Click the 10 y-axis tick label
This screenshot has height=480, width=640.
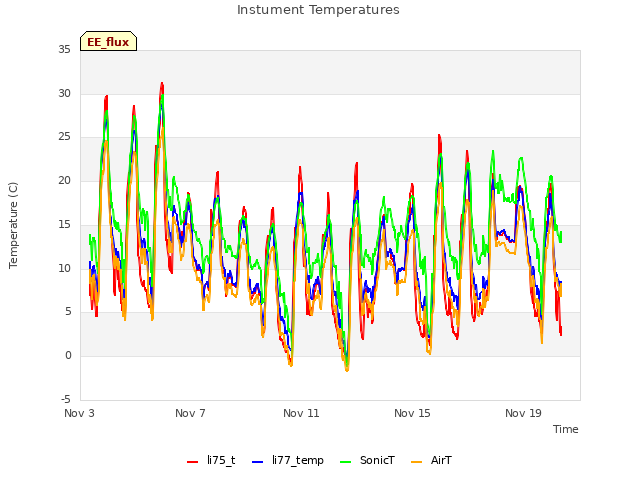pyautogui.click(x=64, y=268)
